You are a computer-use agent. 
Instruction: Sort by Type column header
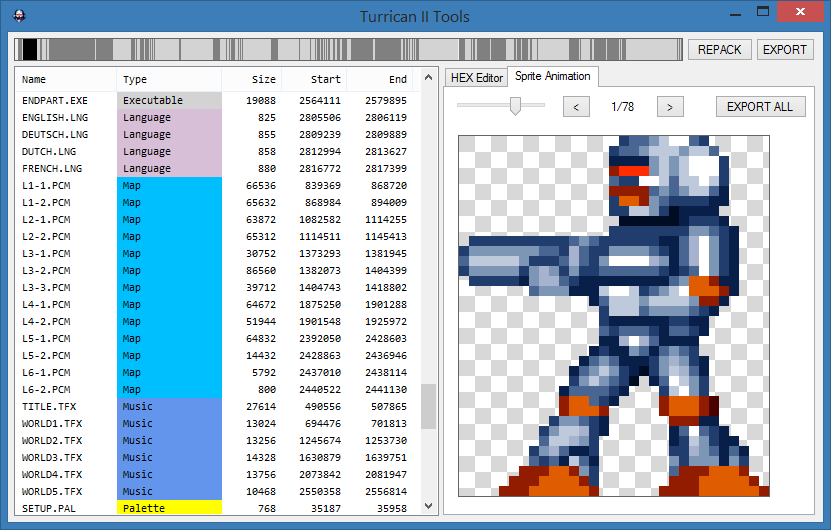click(x=169, y=80)
